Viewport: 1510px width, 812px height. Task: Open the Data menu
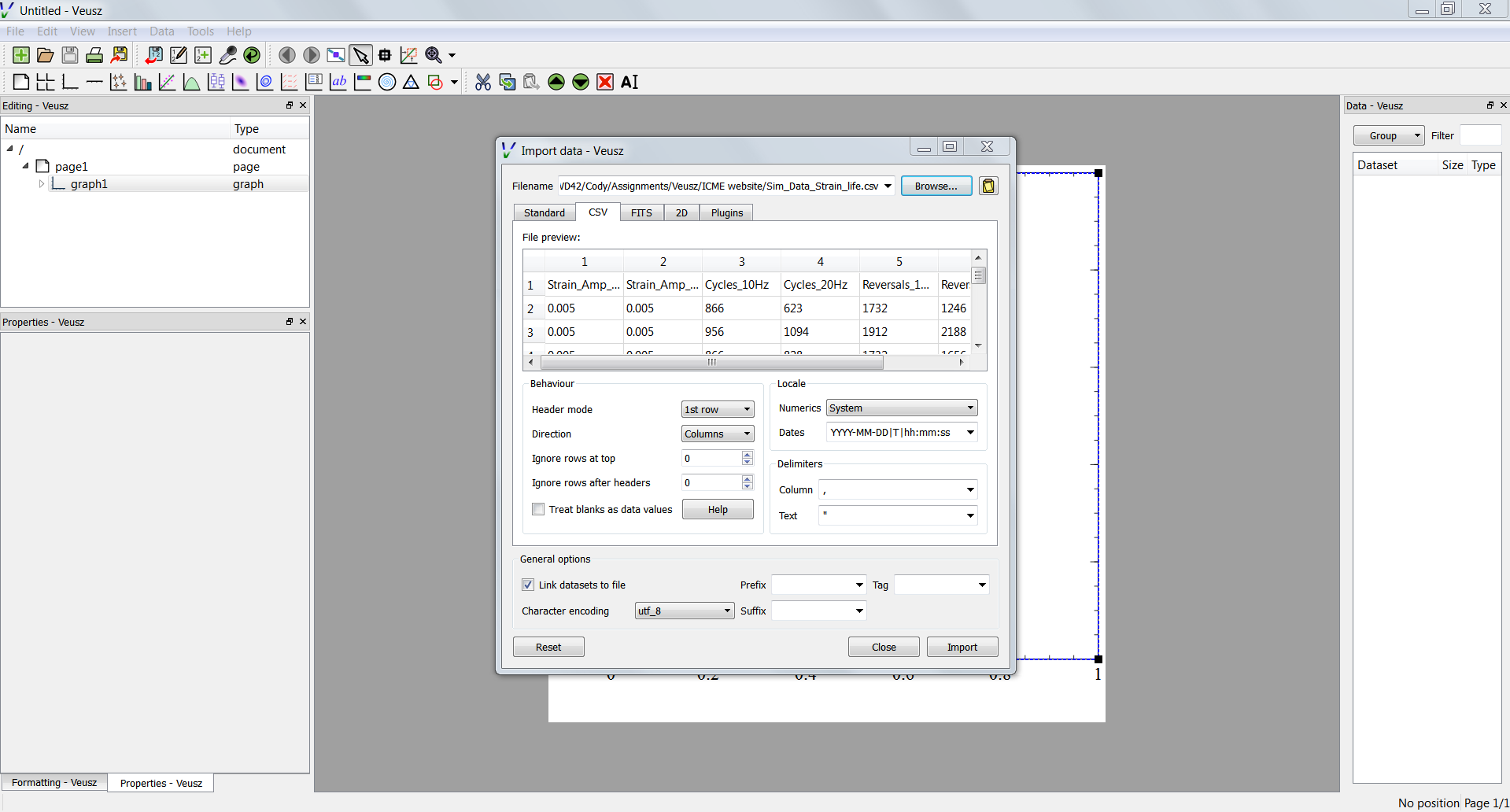click(161, 31)
